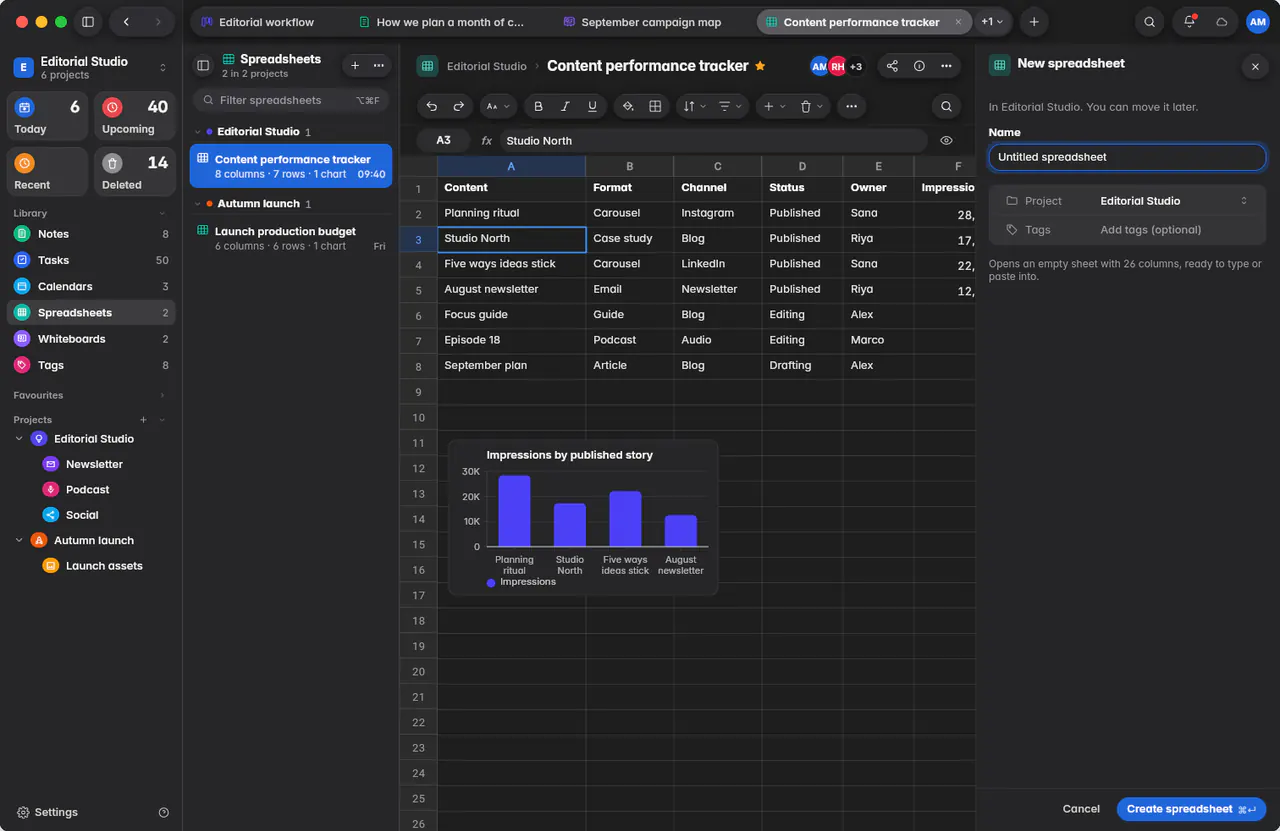Go back with the navigation arrow
This screenshot has width=1280, height=831.
(126, 22)
